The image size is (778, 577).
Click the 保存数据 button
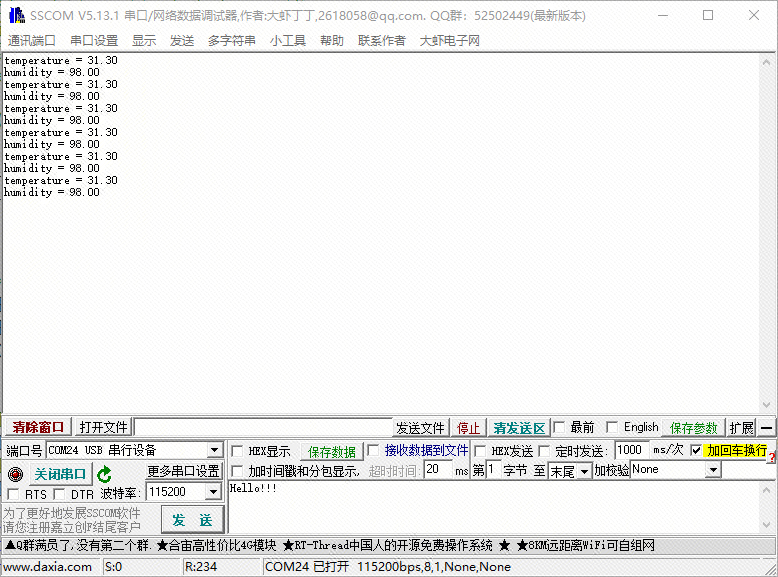click(332, 451)
